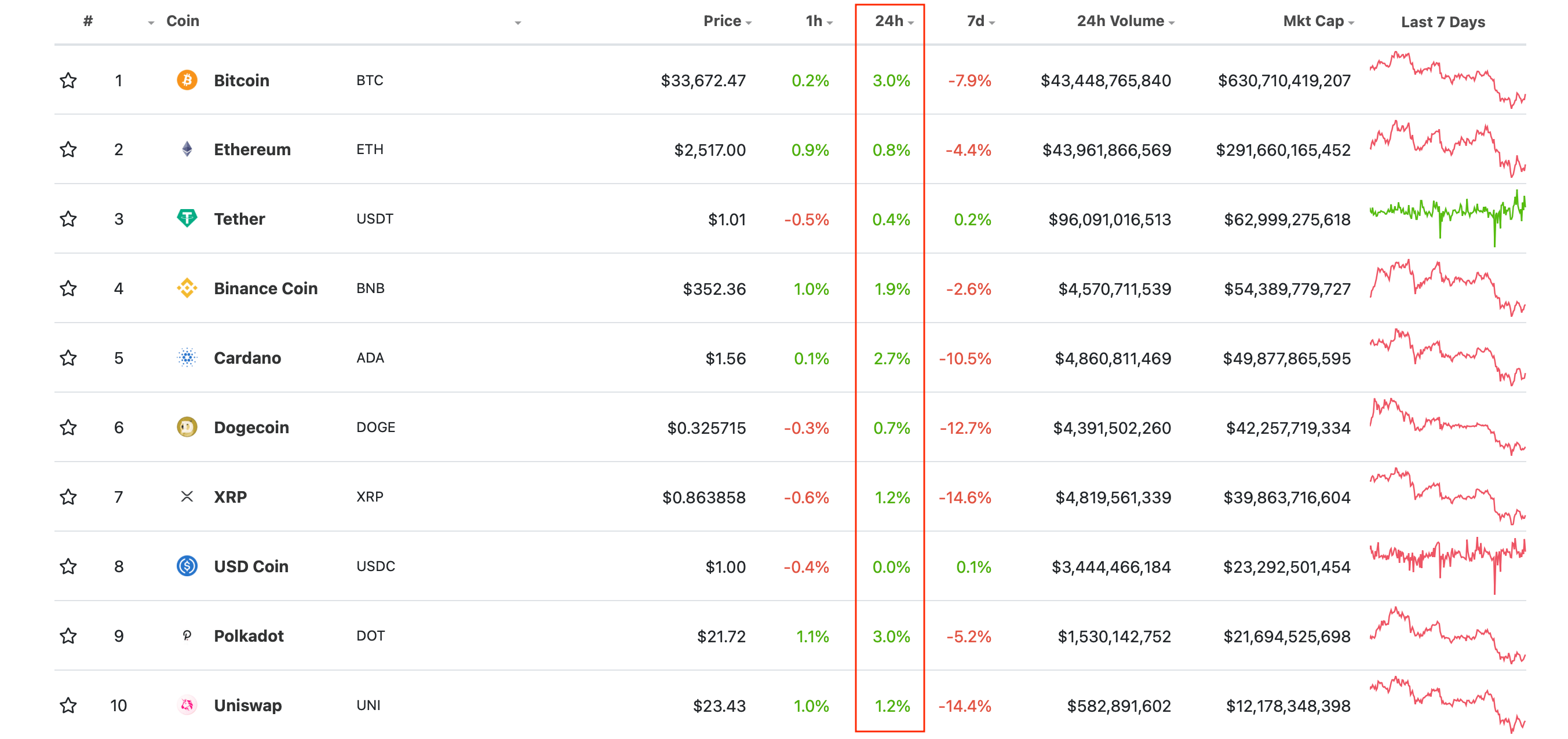Toggle Polkadot's favorite star
Image resolution: width=1568 pixels, height=739 pixels.
(68, 635)
